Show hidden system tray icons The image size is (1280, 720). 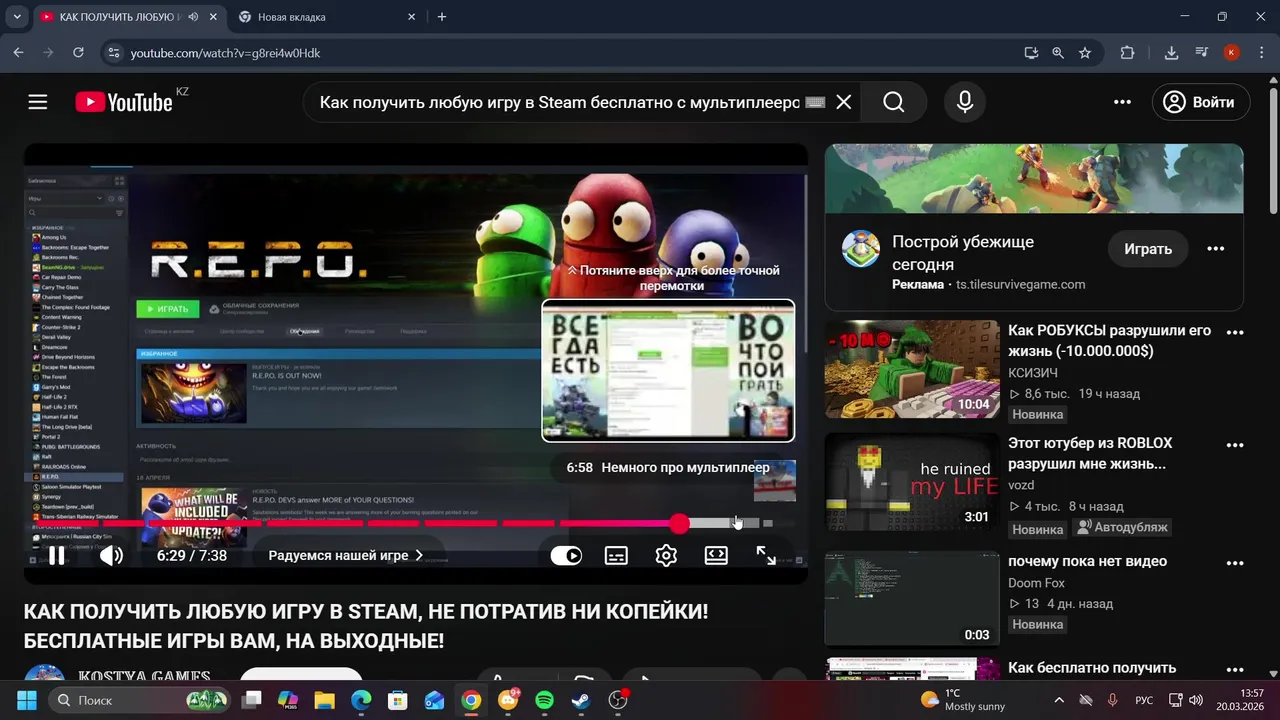[1059, 700]
